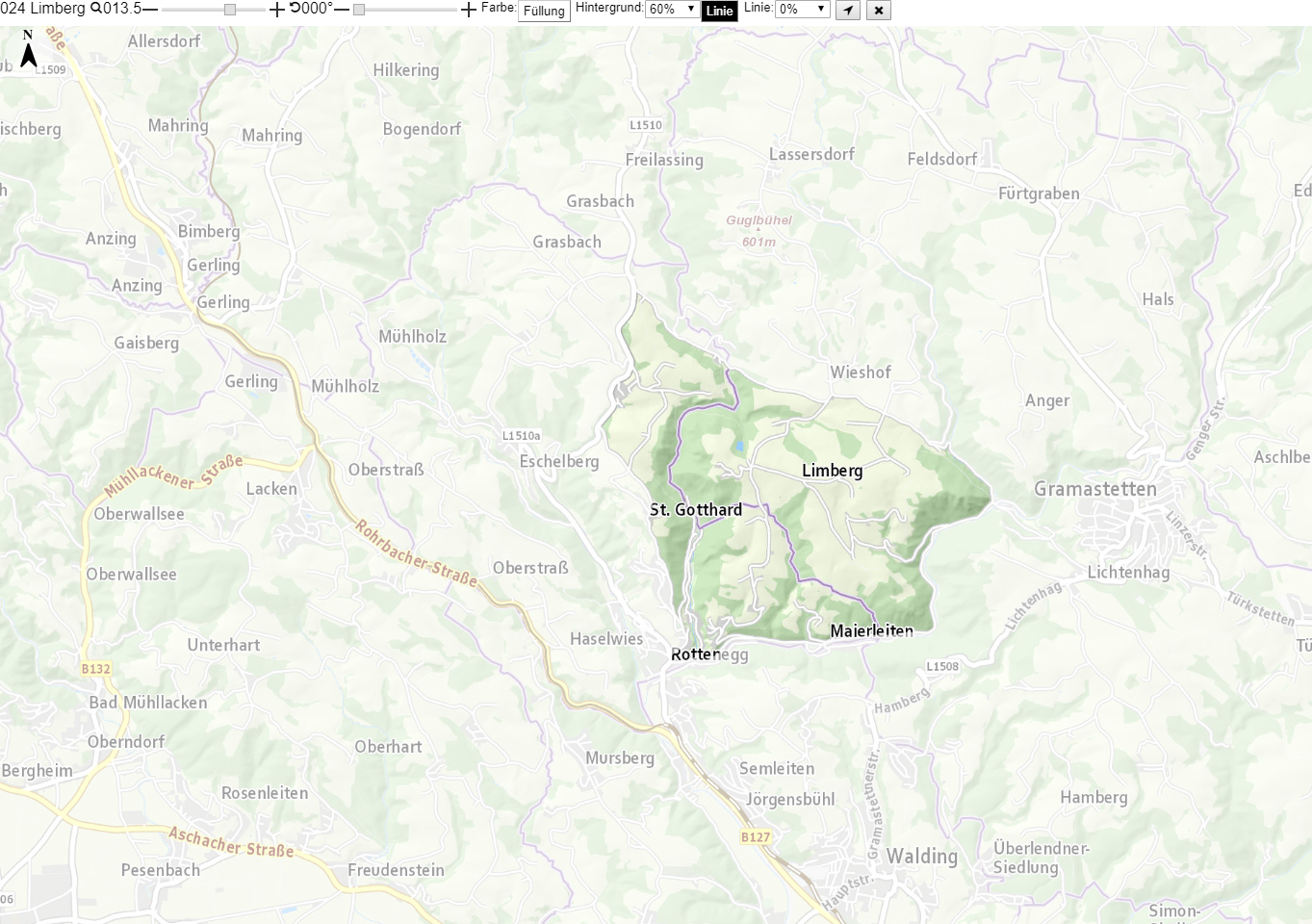Click the zoom plus icon
The width and height of the screenshot is (1312, 924).
276,10
